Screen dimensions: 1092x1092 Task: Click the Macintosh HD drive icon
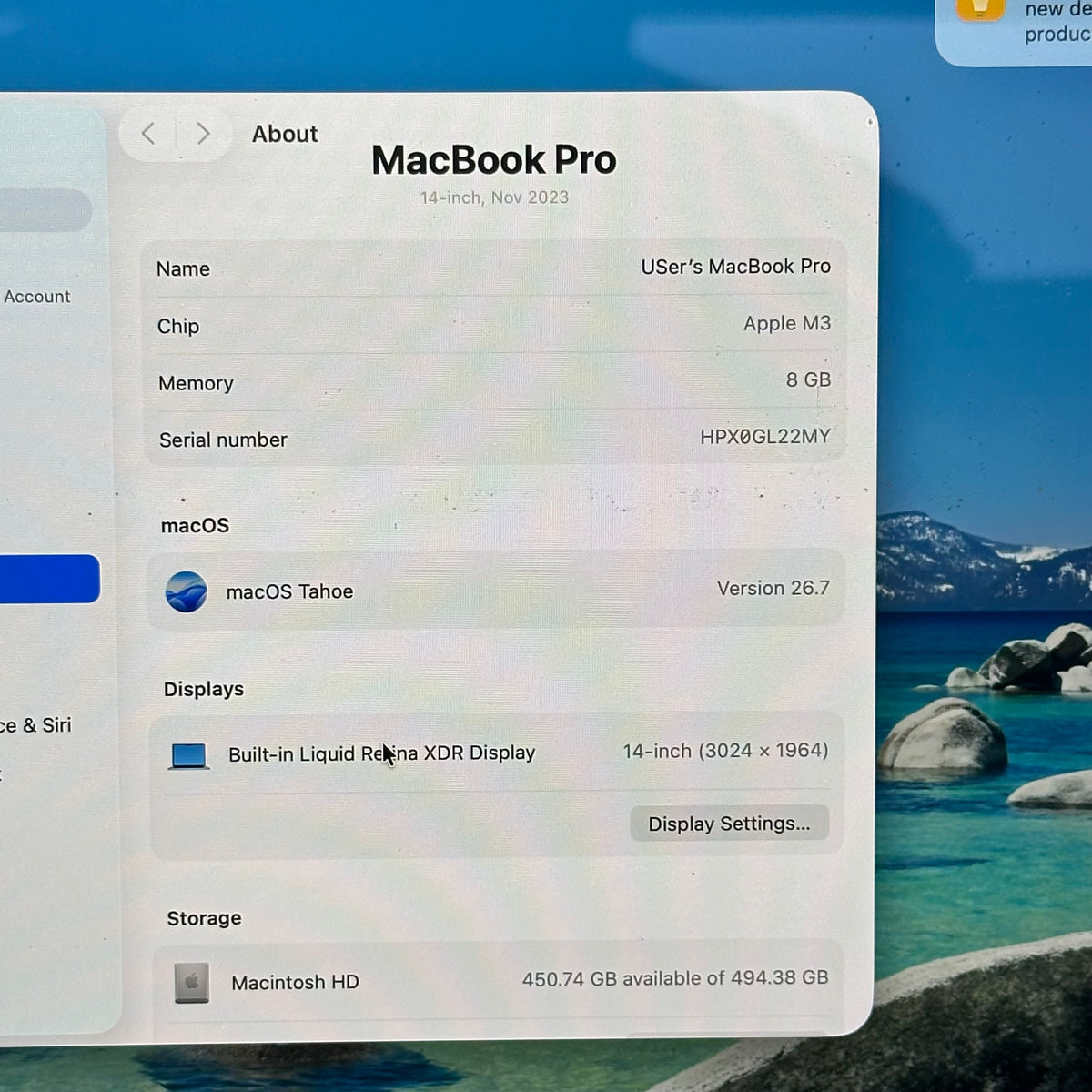[192, 983]
